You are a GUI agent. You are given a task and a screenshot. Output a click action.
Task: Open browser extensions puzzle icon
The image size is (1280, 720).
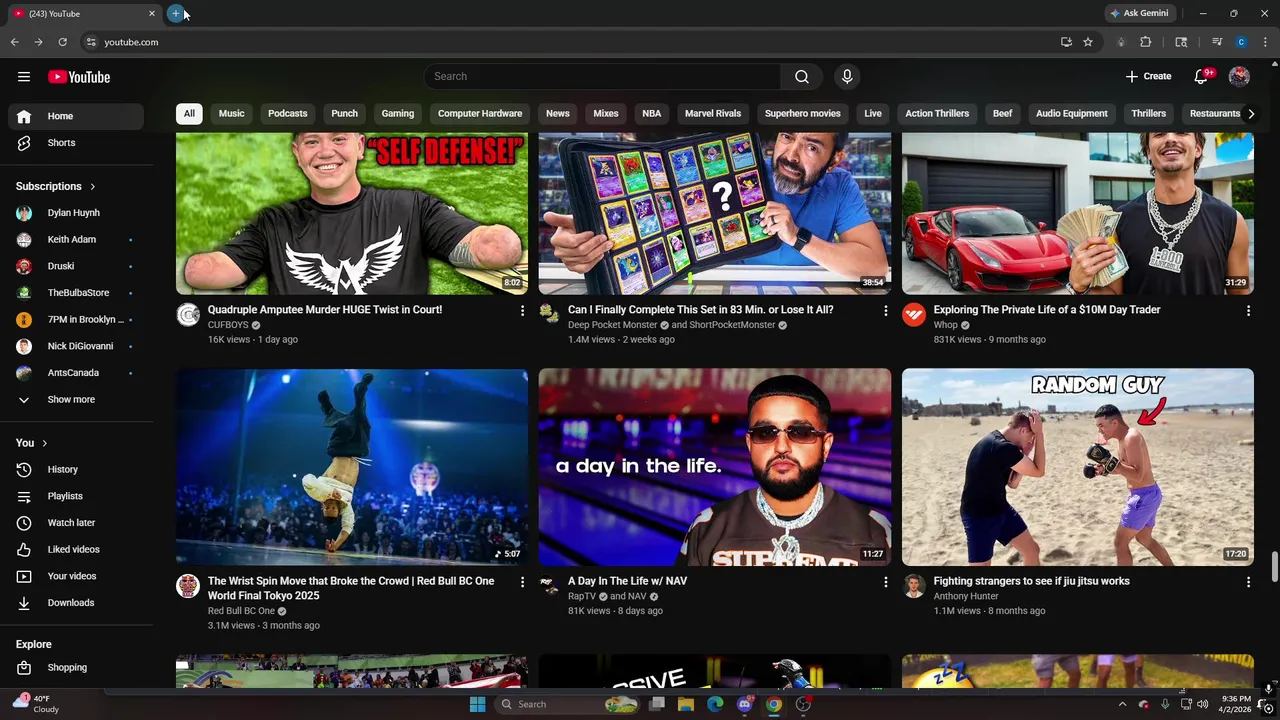(x=1146, y=42)
